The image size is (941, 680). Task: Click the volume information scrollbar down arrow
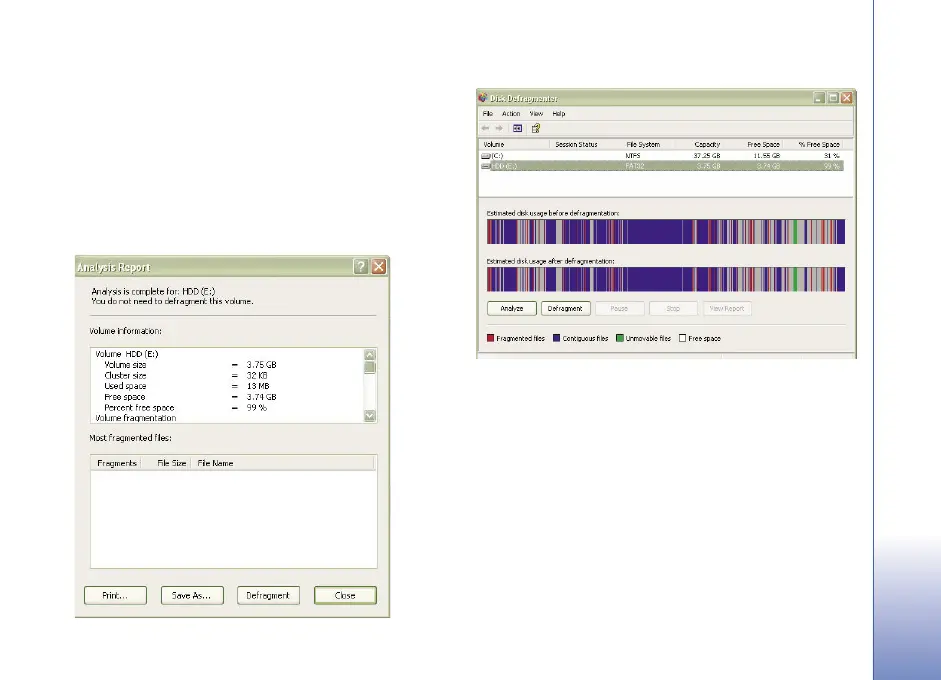[x=370, y=416]
